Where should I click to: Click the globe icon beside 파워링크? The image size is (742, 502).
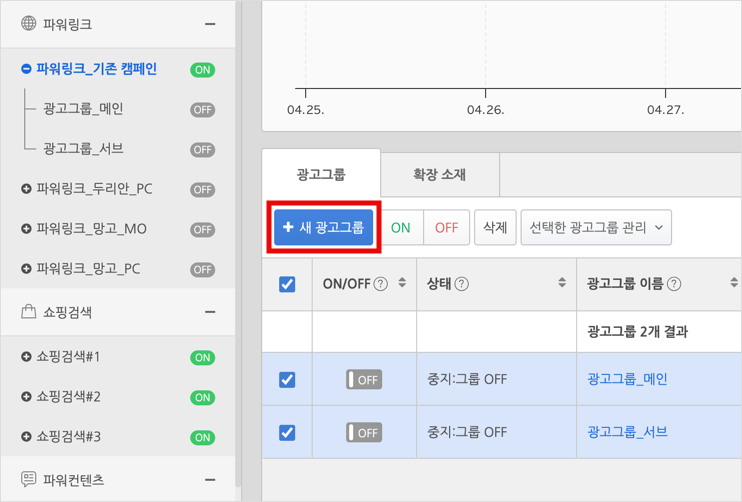coord(28,23)
